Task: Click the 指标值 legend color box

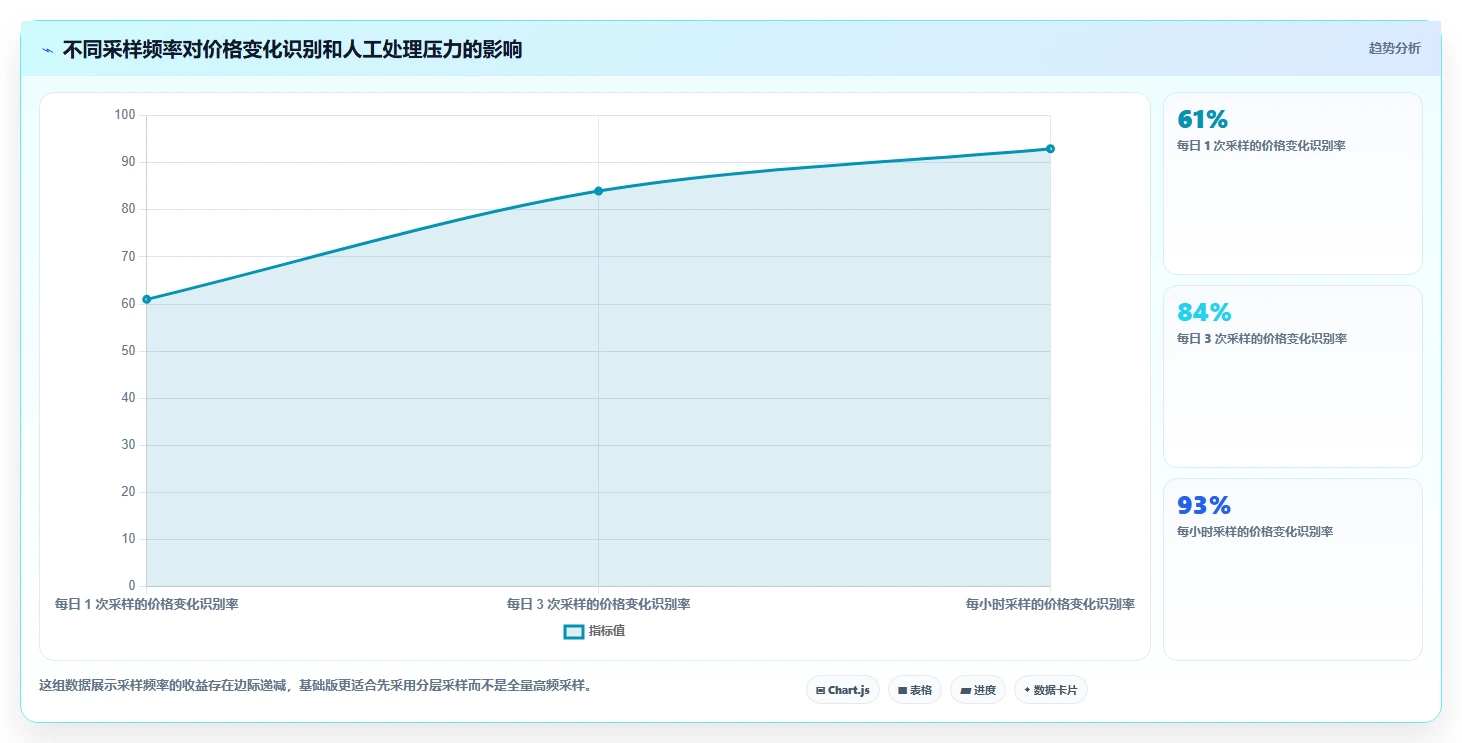Action: (x=574, y=631)
